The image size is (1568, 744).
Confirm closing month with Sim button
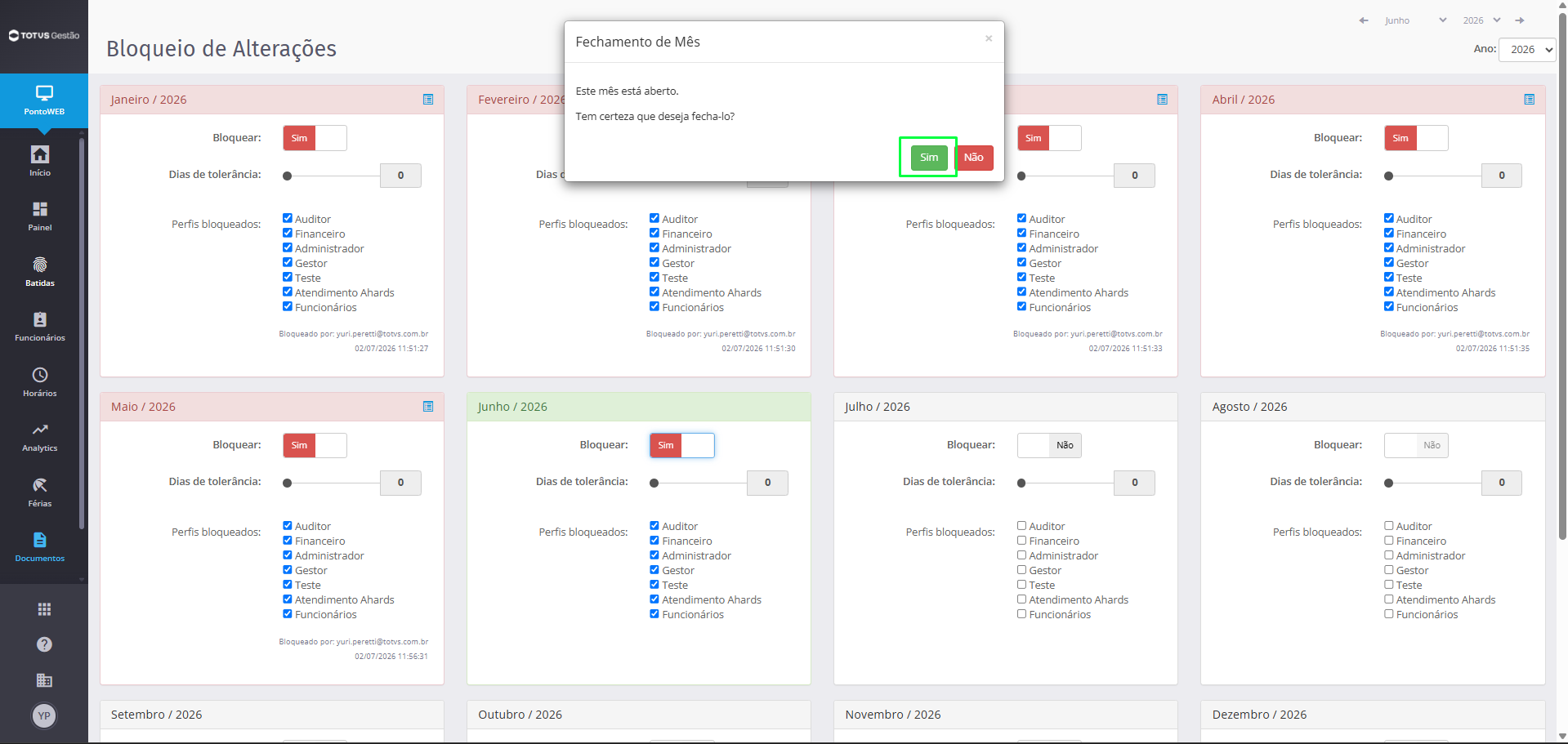[929, 158]
